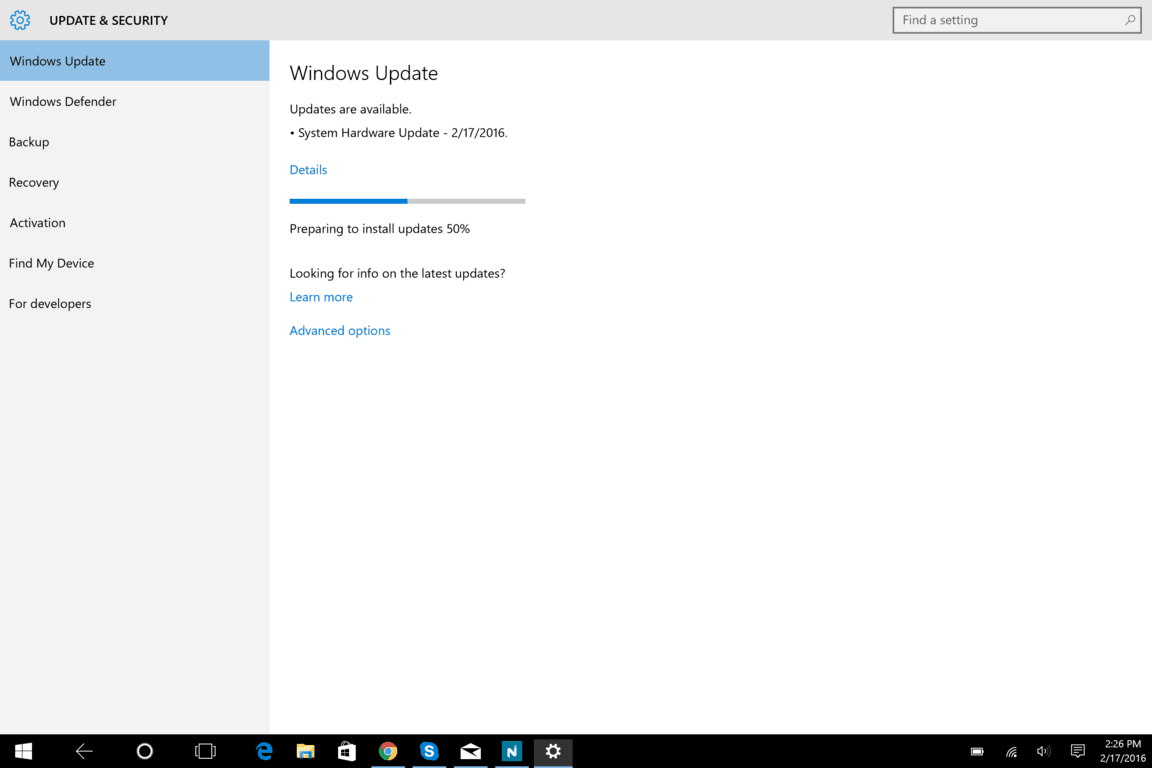Open the Advanced options link
This screenshot has height=768, width=1152.
pos(340,331)
